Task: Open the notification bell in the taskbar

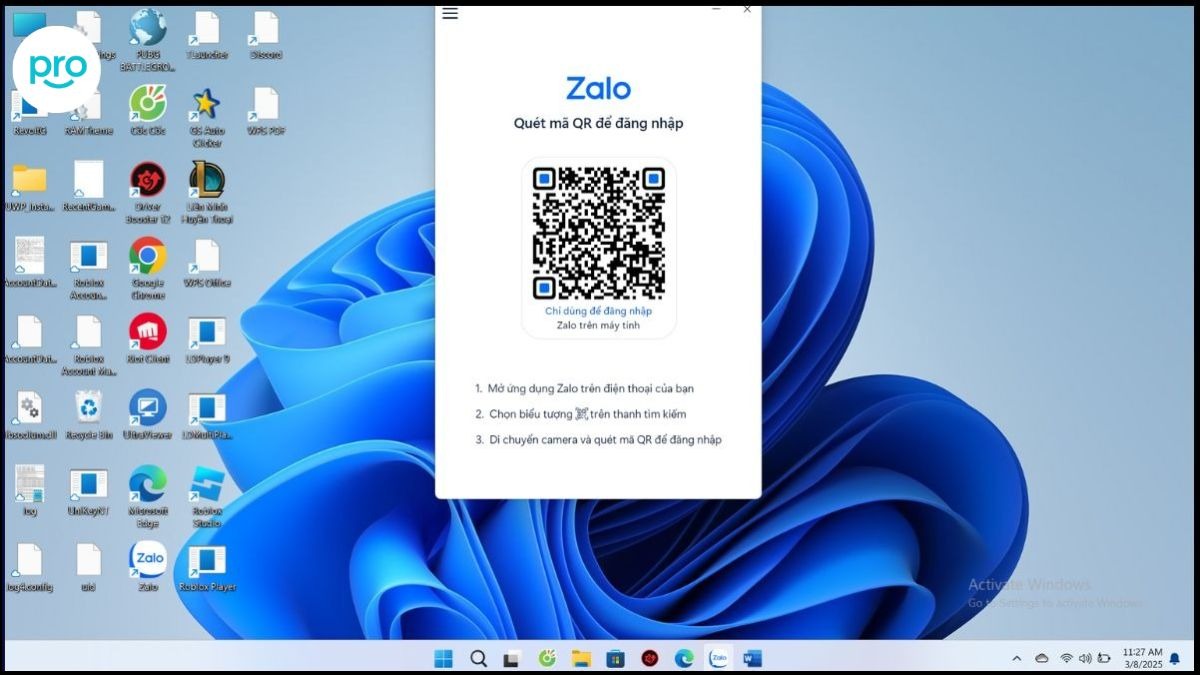Action: click(x=1175, y=659)
